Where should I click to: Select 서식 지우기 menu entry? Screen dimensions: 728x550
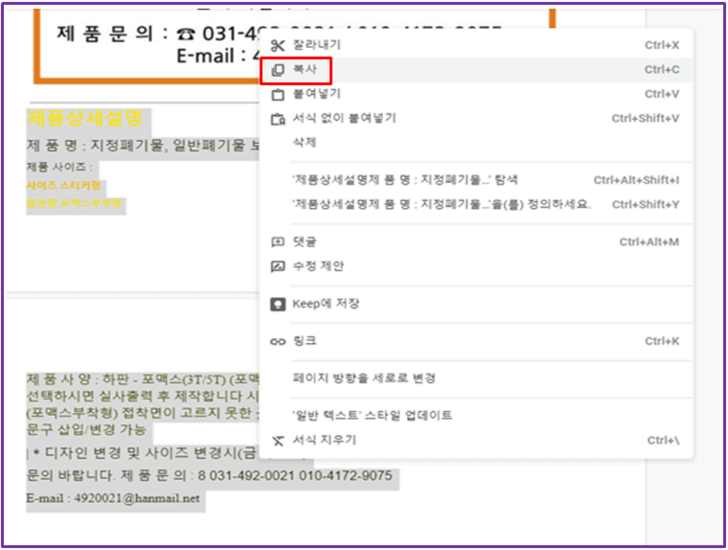[x=477, y=440]
